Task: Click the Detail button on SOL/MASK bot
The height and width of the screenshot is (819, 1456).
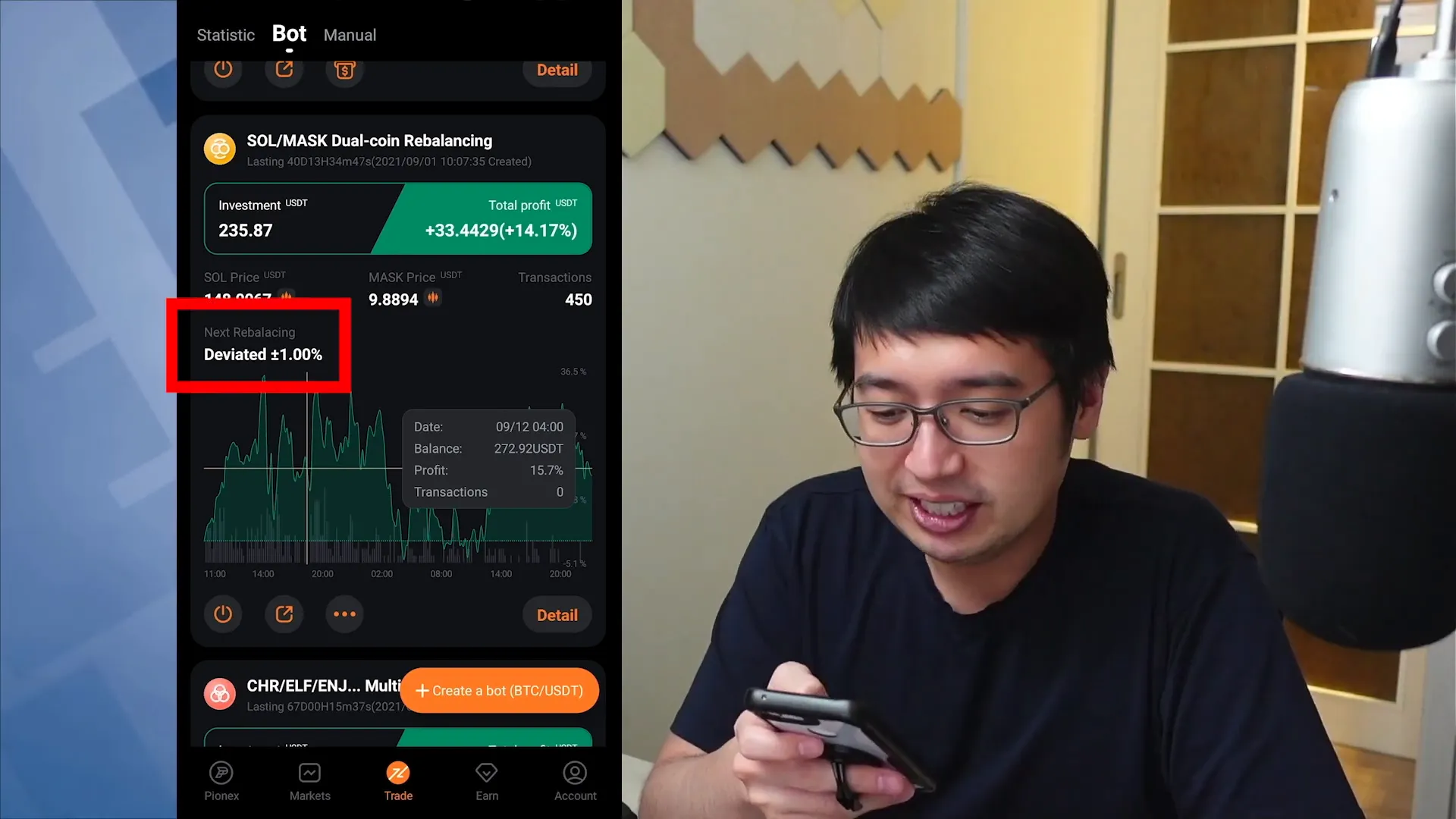Action: (557, 615)
